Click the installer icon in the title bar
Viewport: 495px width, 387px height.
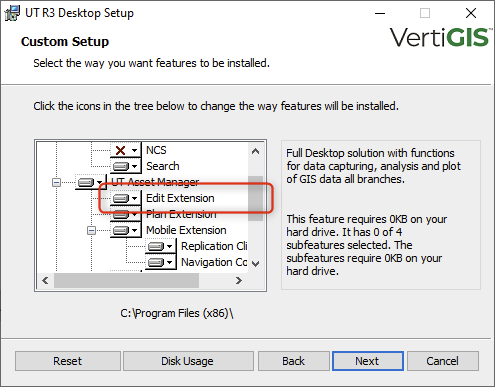coord(12,13)
